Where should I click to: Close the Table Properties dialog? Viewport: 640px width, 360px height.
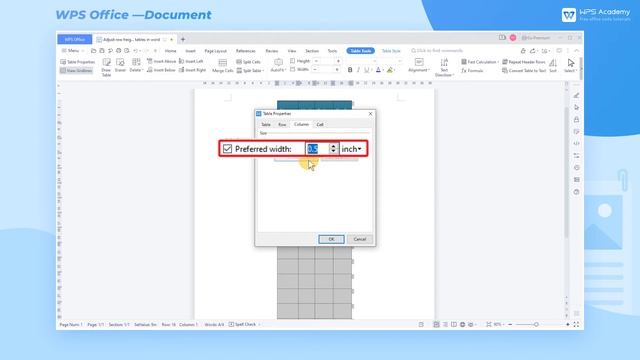tap(370, 114)
